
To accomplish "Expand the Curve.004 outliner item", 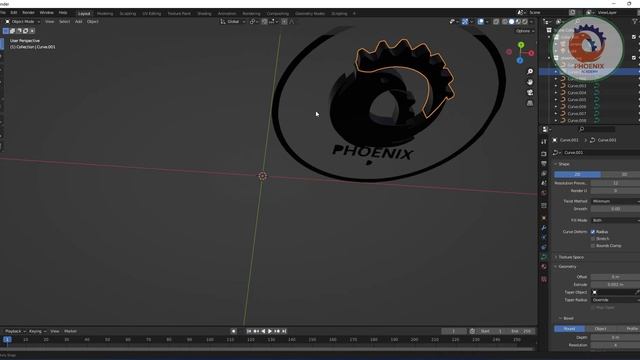I will tap(556, 93).
